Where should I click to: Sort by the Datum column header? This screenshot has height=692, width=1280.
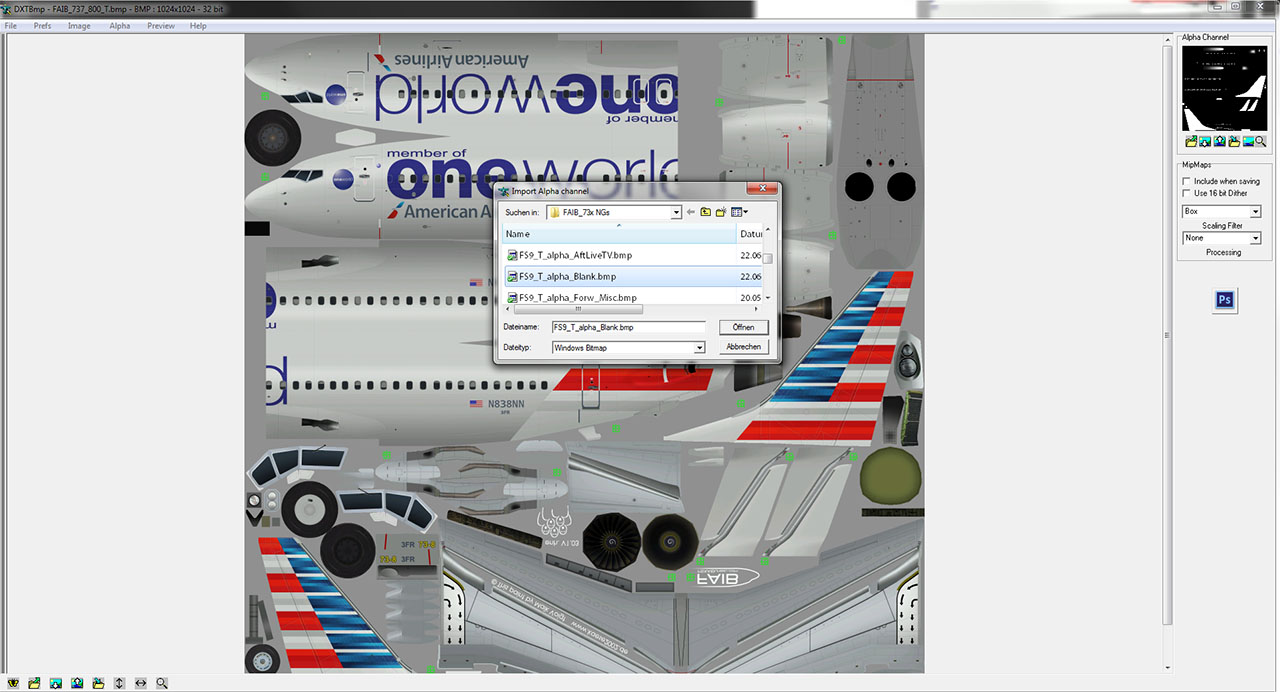point(750,233)
